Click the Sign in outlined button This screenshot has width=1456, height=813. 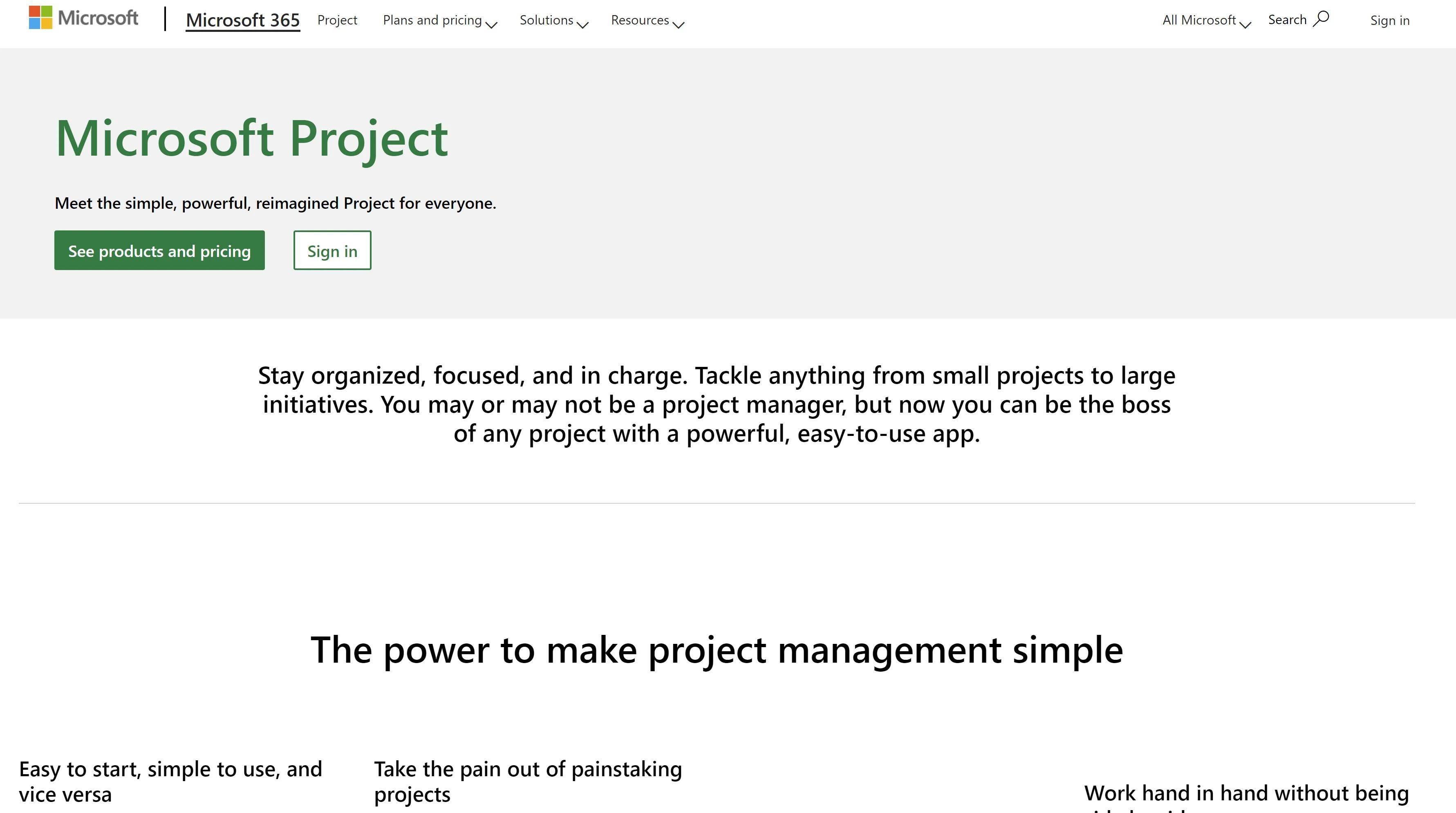click(x=332, y=250)
